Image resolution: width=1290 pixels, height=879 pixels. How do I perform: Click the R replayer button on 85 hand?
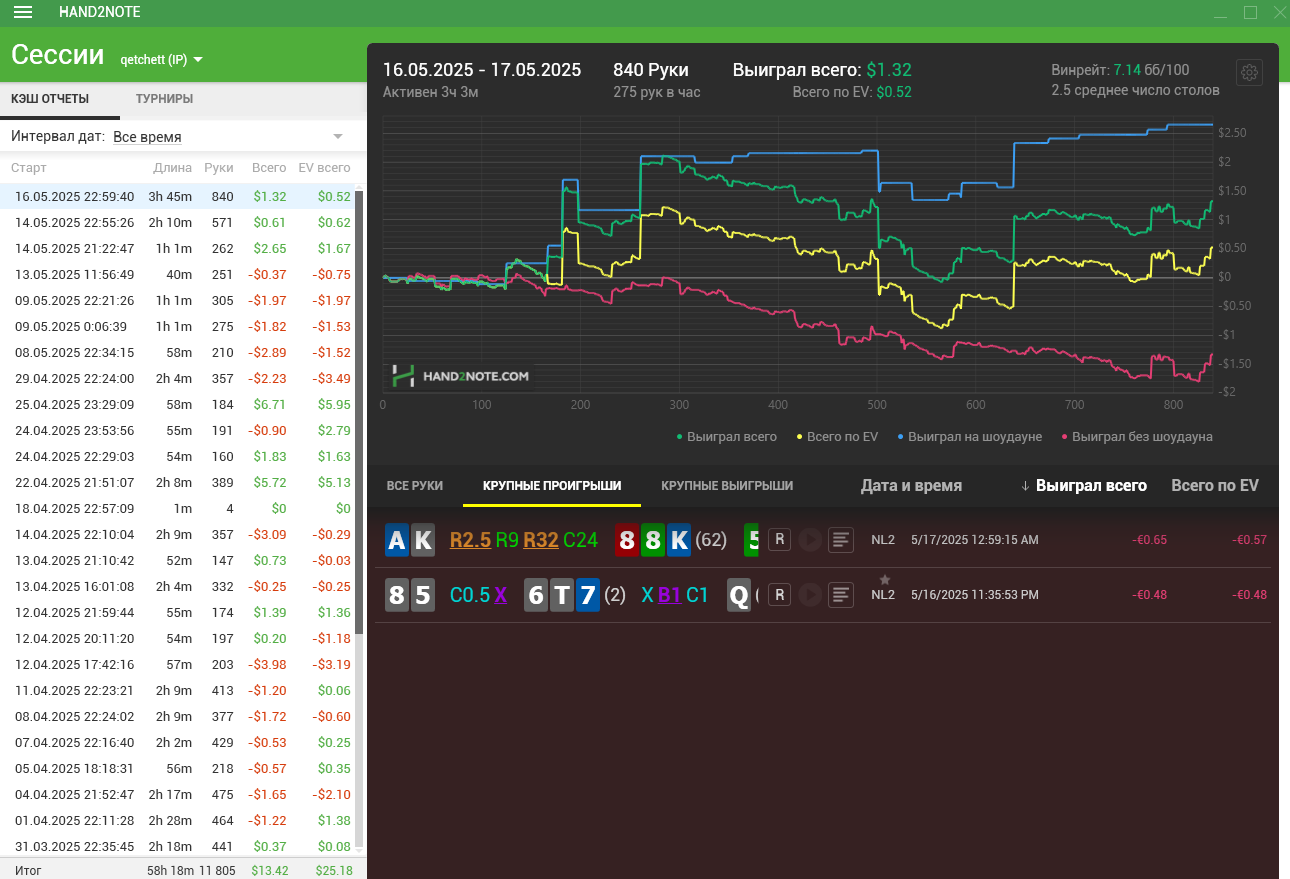(780, 595)
